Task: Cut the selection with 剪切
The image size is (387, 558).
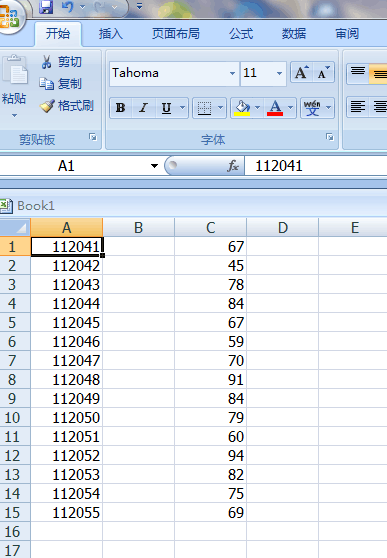Action: [62, 62]
